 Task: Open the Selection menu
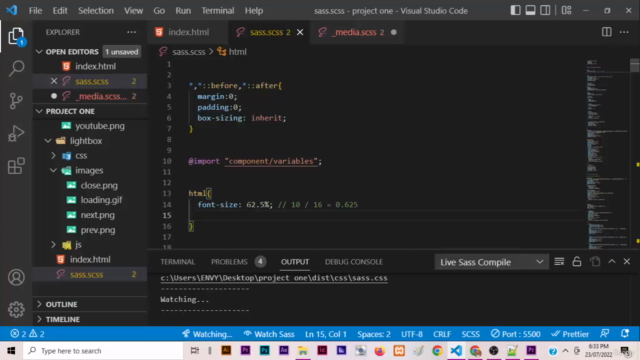click(x=96, y=11)
